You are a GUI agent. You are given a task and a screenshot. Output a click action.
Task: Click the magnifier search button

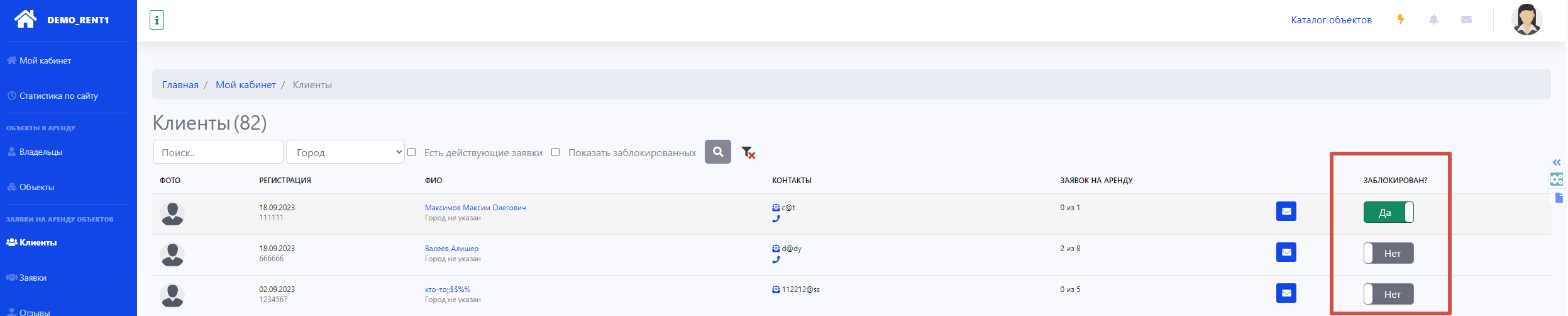point(717,152)
